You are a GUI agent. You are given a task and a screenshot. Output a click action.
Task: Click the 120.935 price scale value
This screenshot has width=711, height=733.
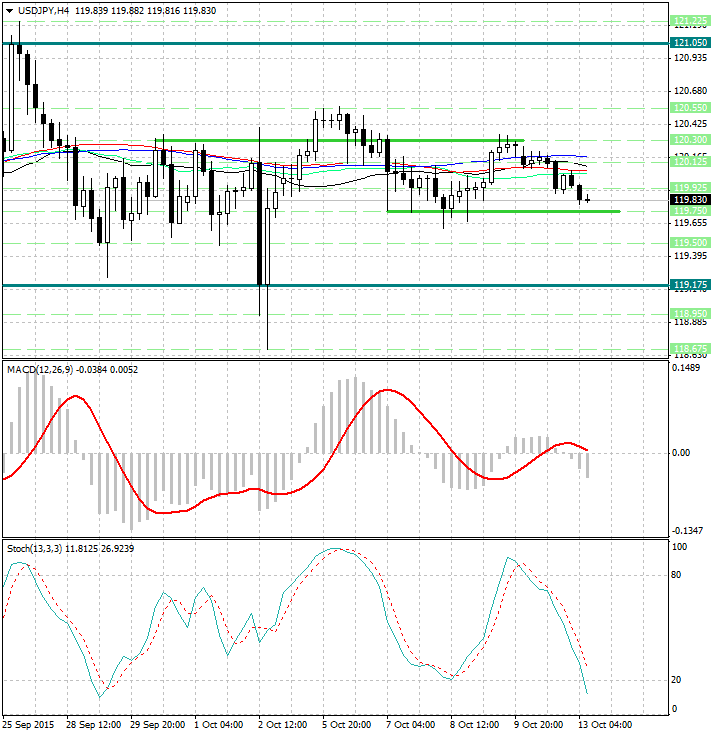tap(690, 58)
